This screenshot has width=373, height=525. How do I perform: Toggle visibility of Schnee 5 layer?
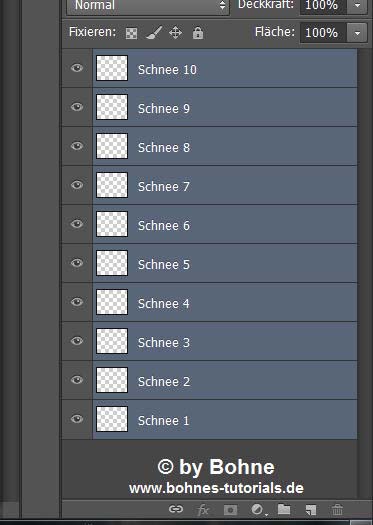click(x=77, y=263)
